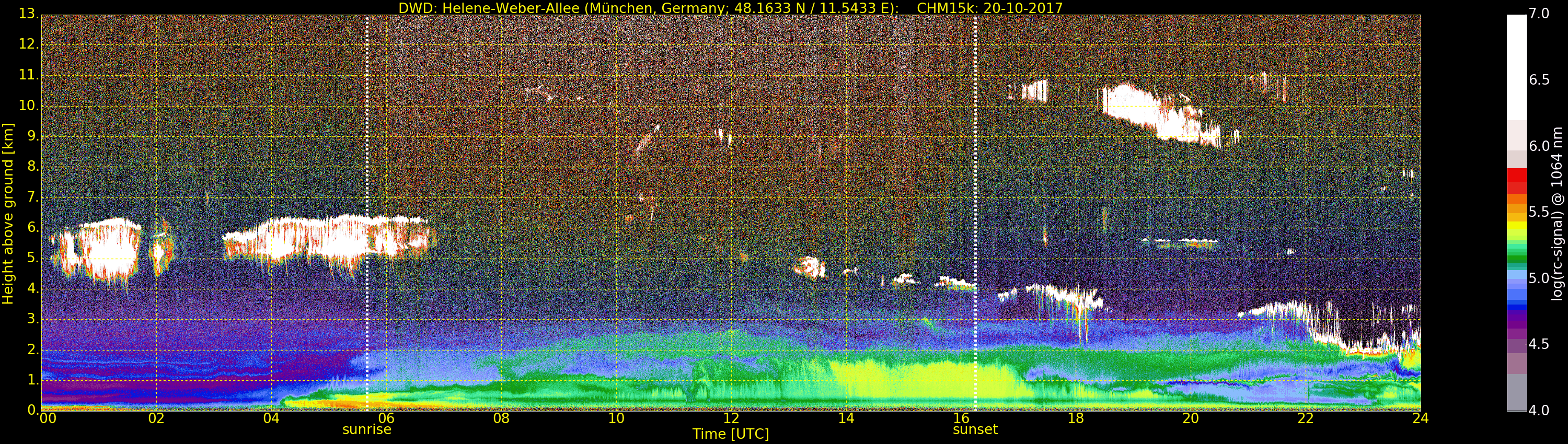Image resolution: width=1568 pixels, height=444 pixels.
Task: Click the time axis tick '18'
Action: click(x=1076, y=418)
